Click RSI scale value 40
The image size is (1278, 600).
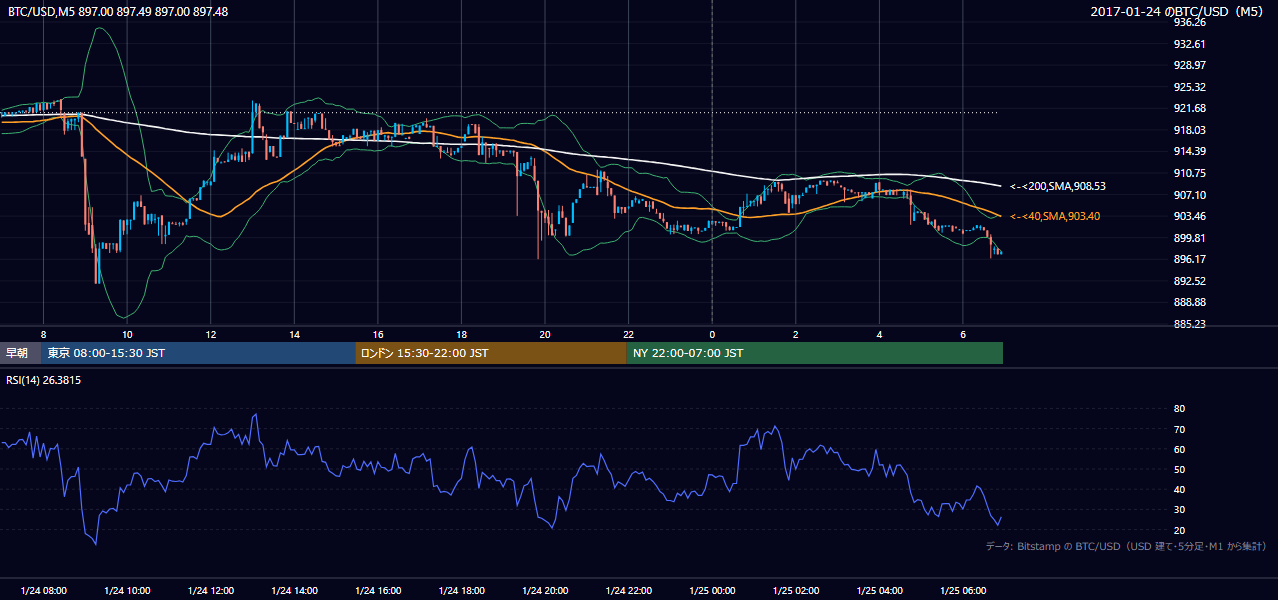(1179, 489)
